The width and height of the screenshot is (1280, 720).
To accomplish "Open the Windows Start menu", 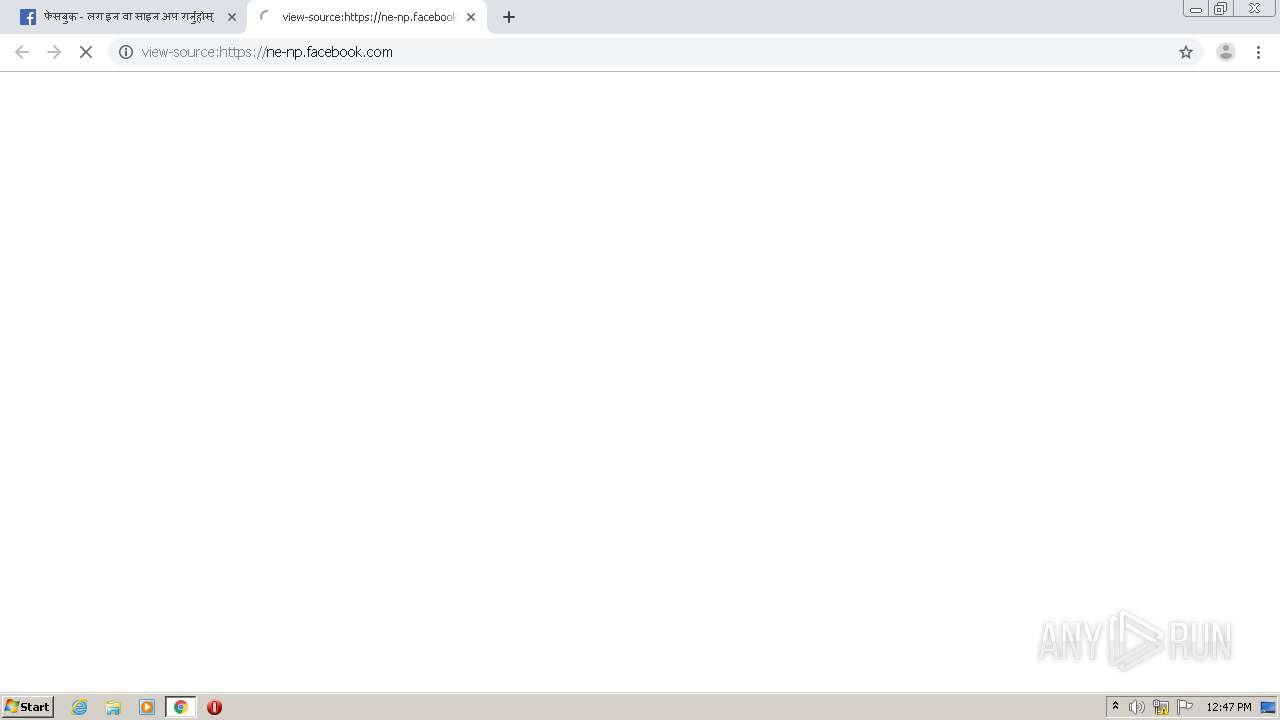I will (x=28, y=707).
